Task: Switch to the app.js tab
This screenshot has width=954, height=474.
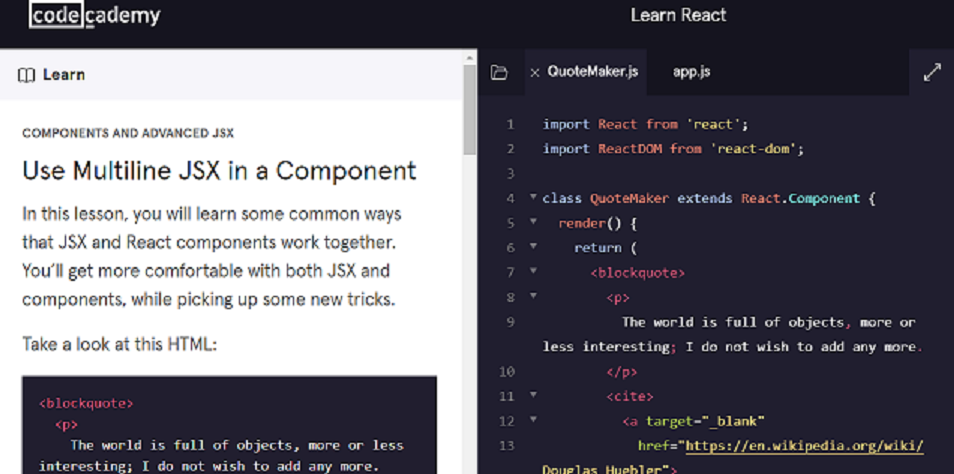Action: pyautogui.click(x=691, y=72)
